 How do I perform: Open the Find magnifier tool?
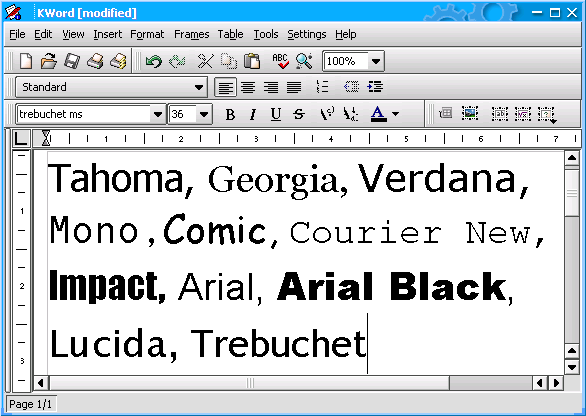point(304,61)
